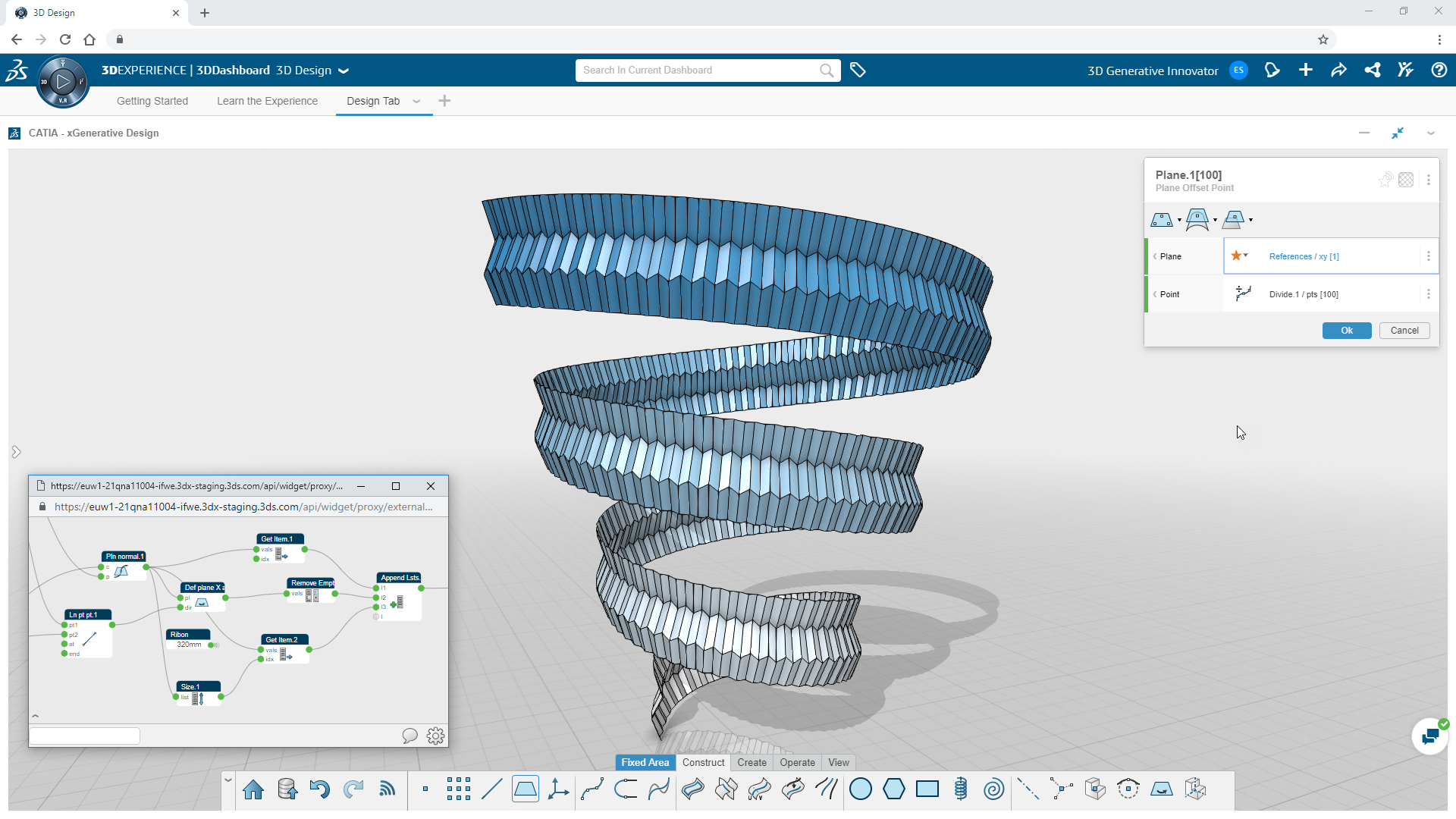Toggle the star broadcast icon in Plane.1 panel
This screenshot has height=819, width=1456.
tap(1385, 180)
